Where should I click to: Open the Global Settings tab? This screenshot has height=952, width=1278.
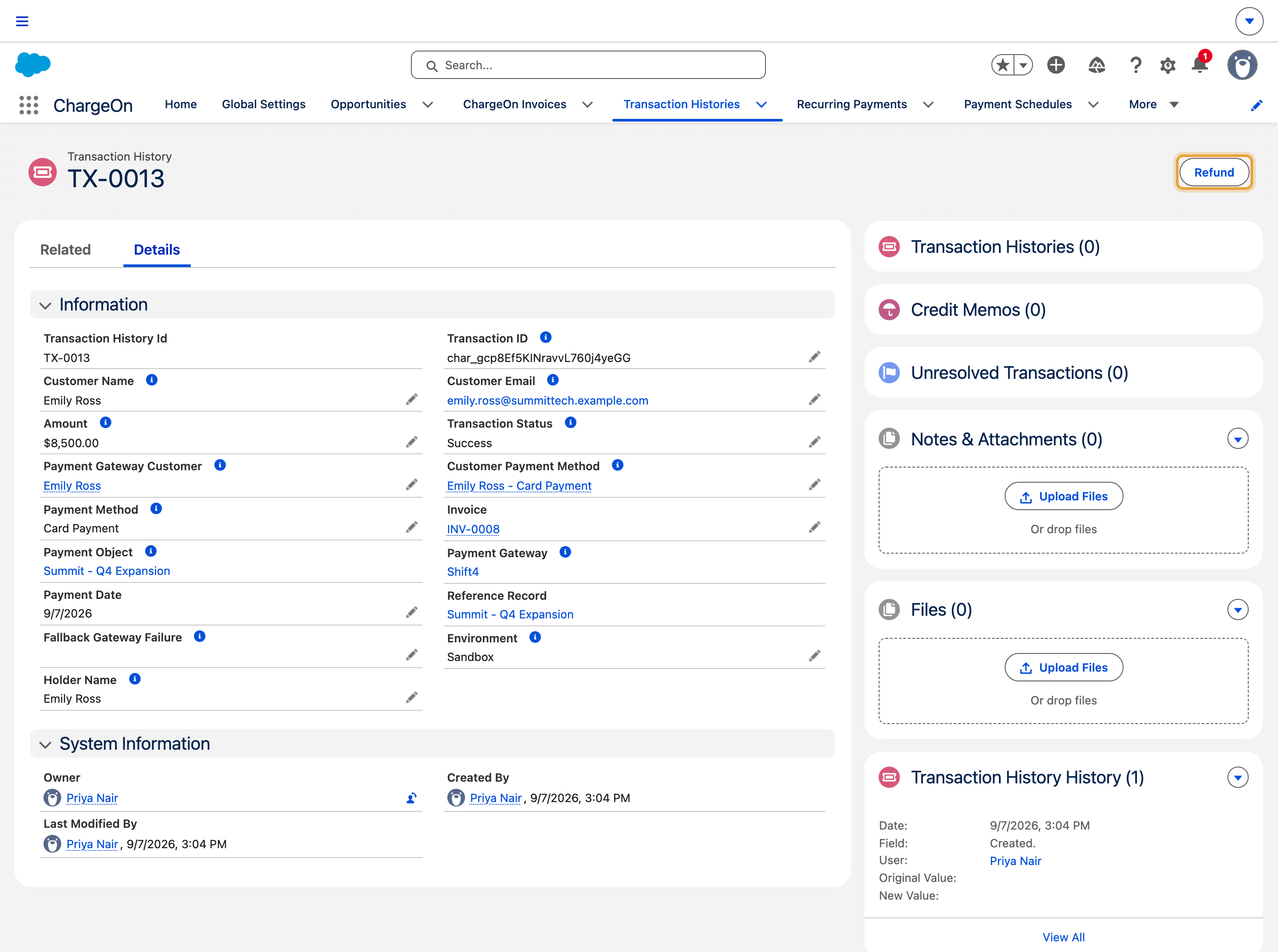click(x=264, y=104)
